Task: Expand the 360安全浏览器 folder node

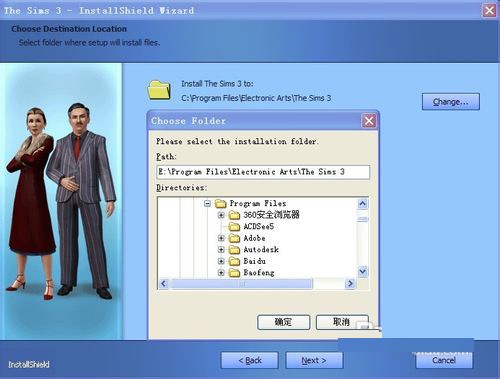Action: 221,215
